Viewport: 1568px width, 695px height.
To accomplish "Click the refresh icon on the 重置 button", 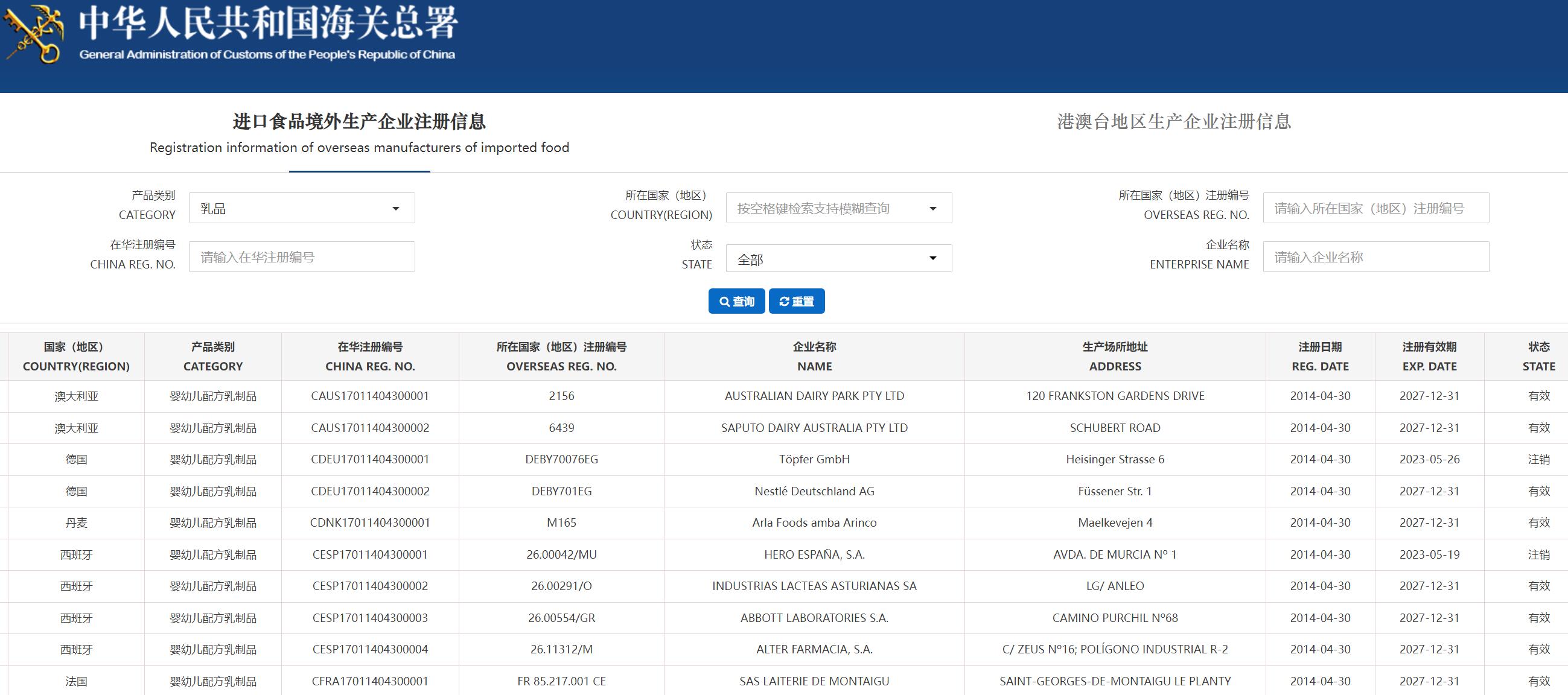I will pos(784,302).
